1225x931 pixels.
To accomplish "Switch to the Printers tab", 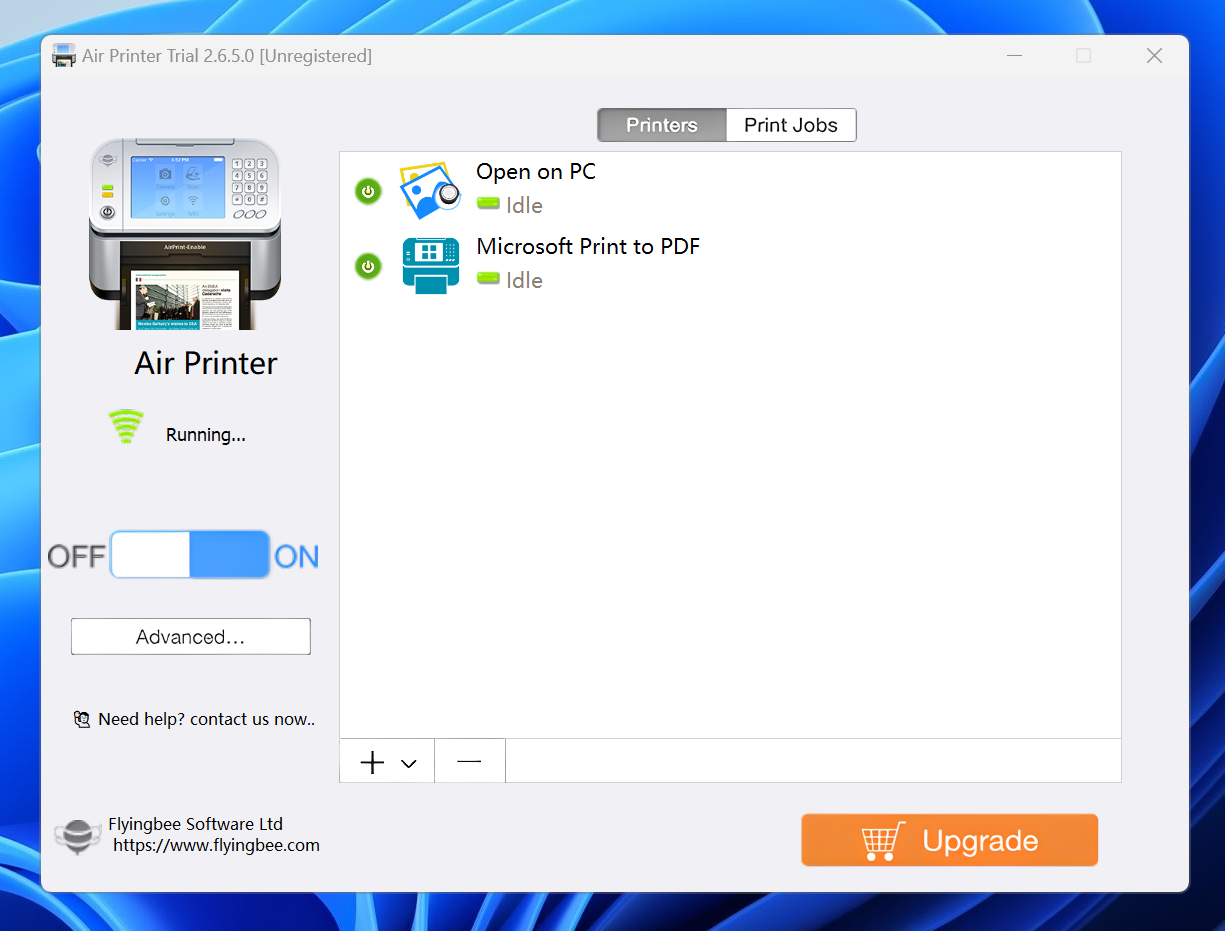I will [662, 125].
